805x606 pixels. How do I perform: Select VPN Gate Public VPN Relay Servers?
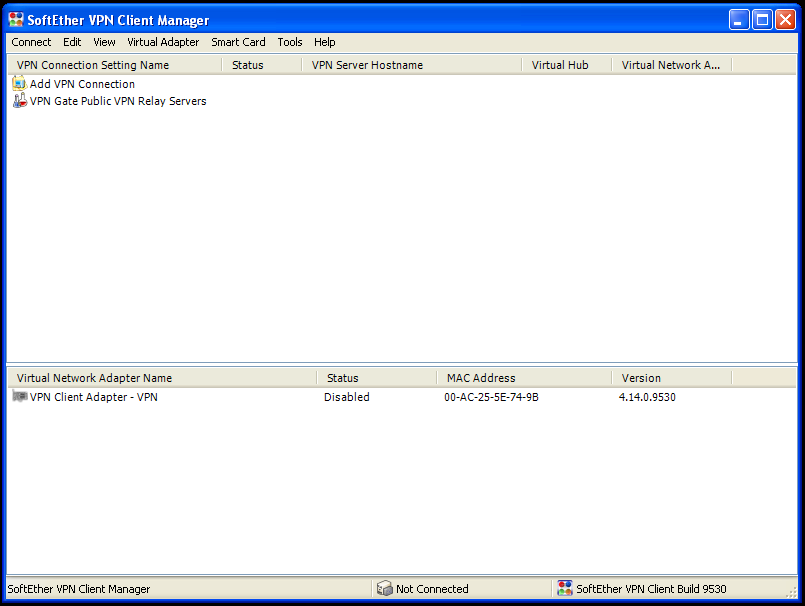click(x=118, y=101)
